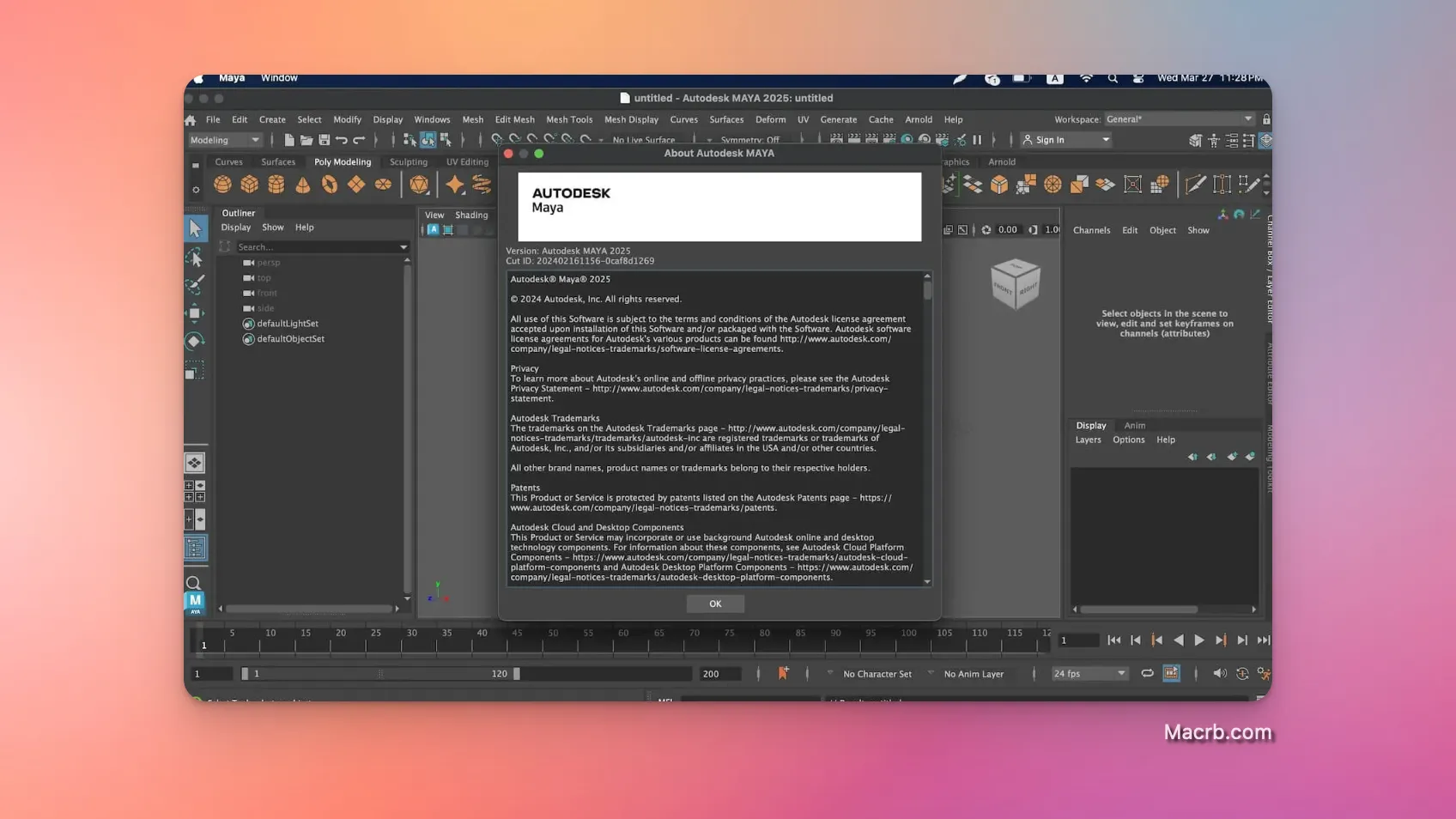Toggle the workspace lock icon
1456x819 pixels.
click(x=1266, y=119)
